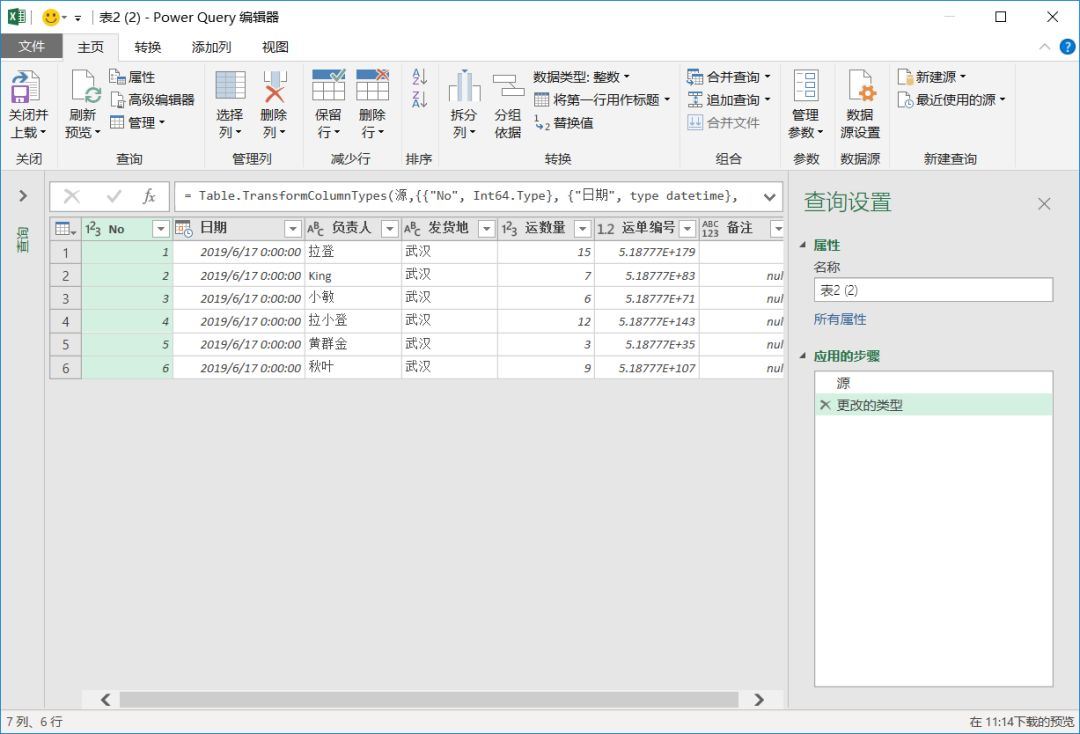Sort ascending with the A-Z icon

pyautogui.click(x=419, y=76)
